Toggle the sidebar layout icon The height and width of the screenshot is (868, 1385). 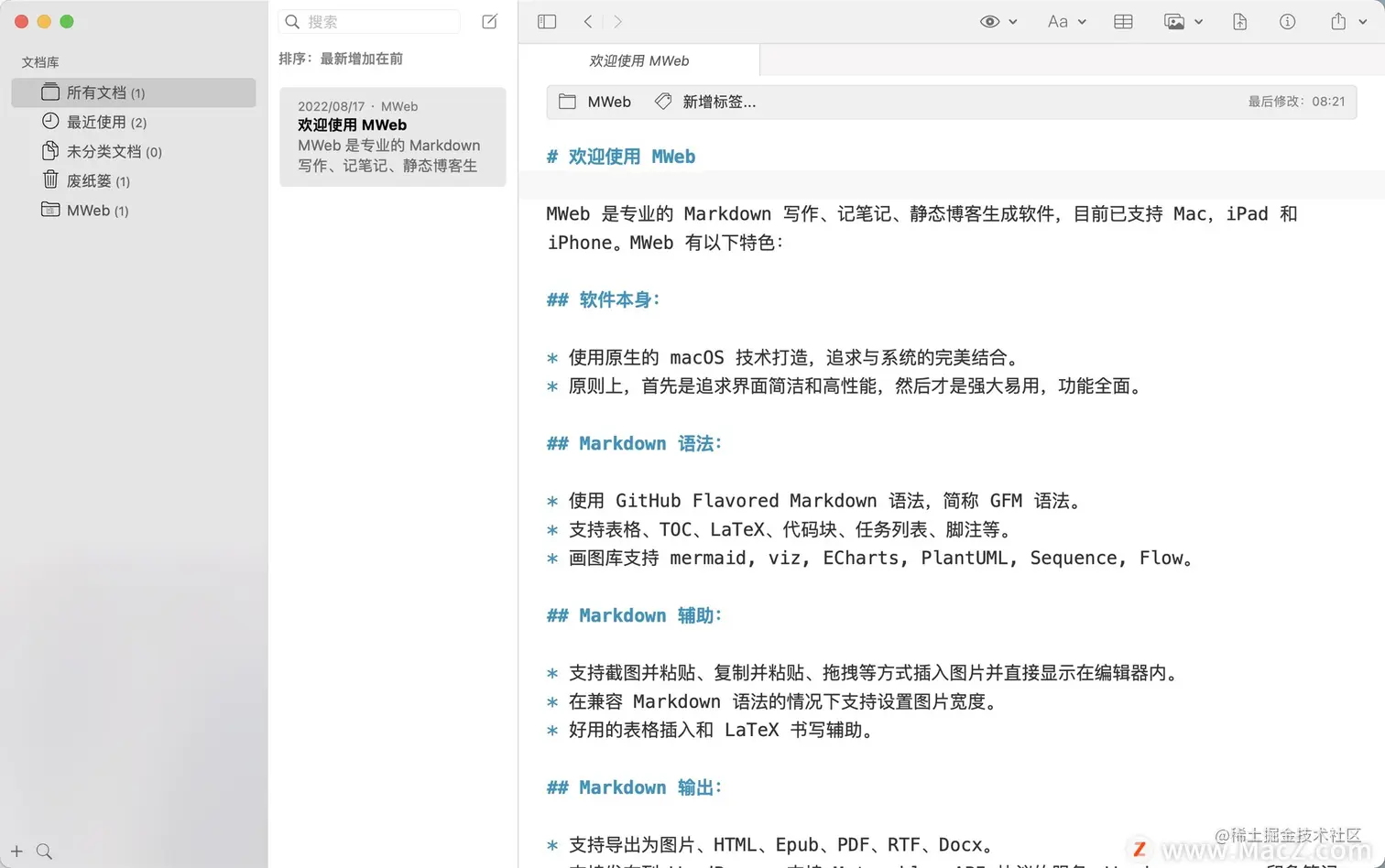[547, 21]
